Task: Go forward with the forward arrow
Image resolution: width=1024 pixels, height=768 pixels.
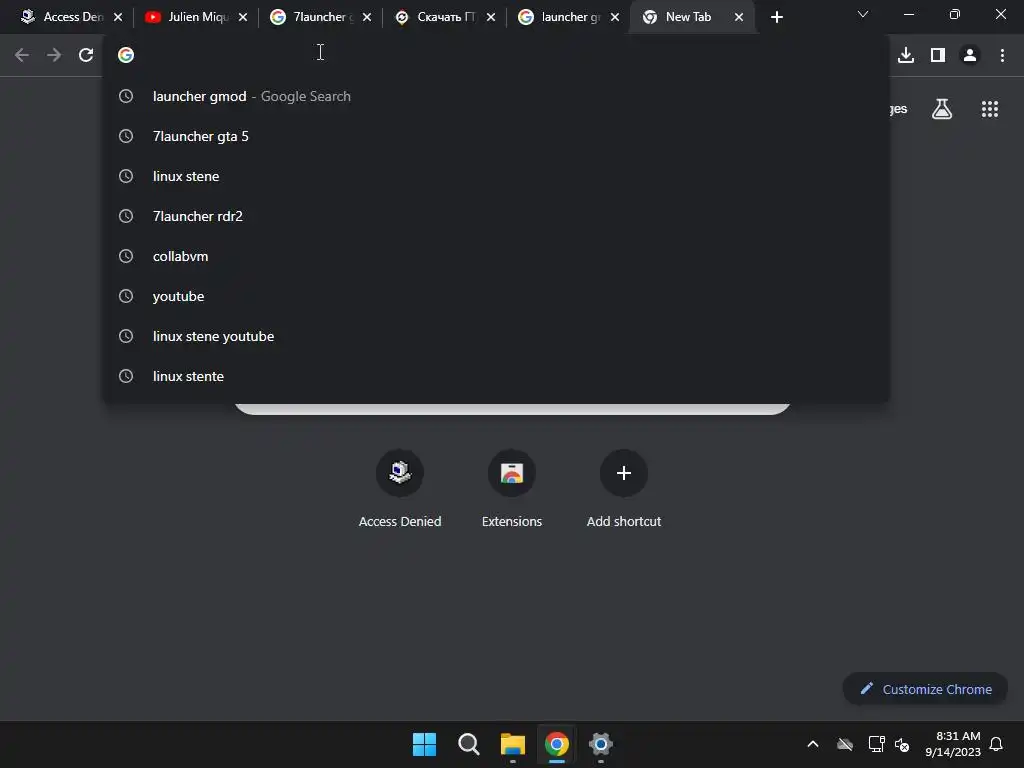Action: pyautogui.click(x=54, y=56)
